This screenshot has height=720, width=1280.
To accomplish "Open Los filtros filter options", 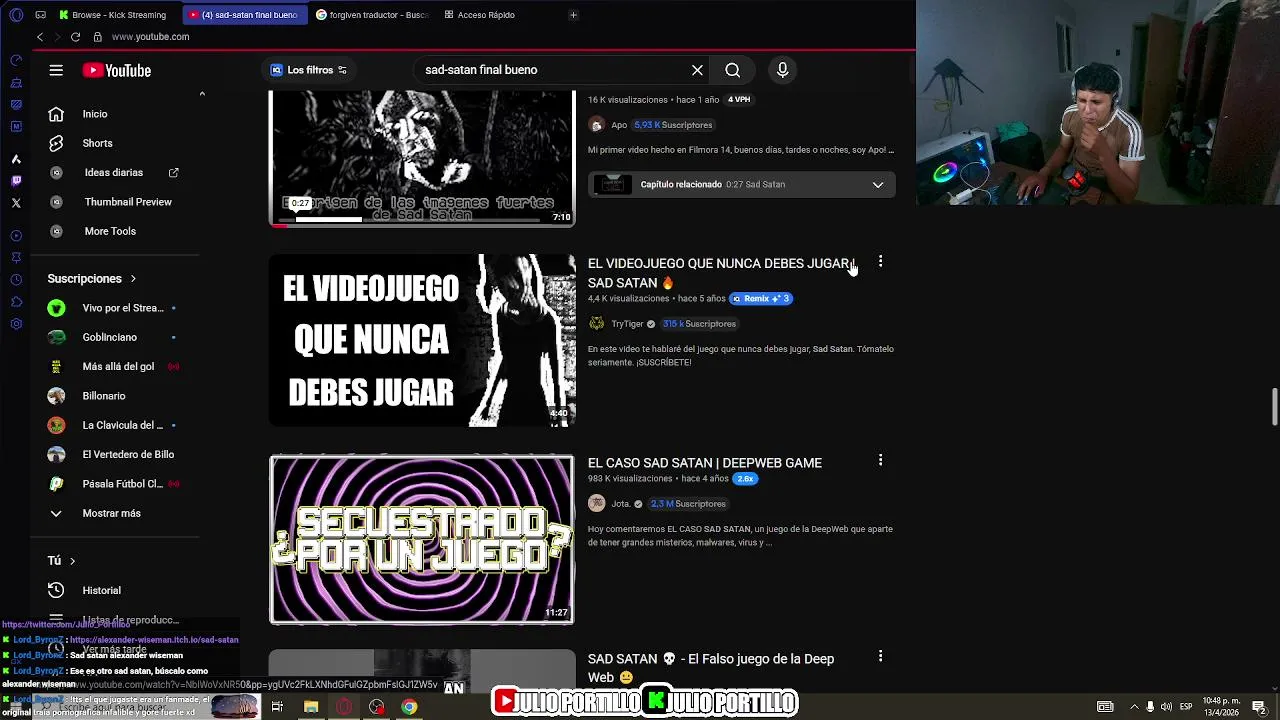I will (309, 70).
